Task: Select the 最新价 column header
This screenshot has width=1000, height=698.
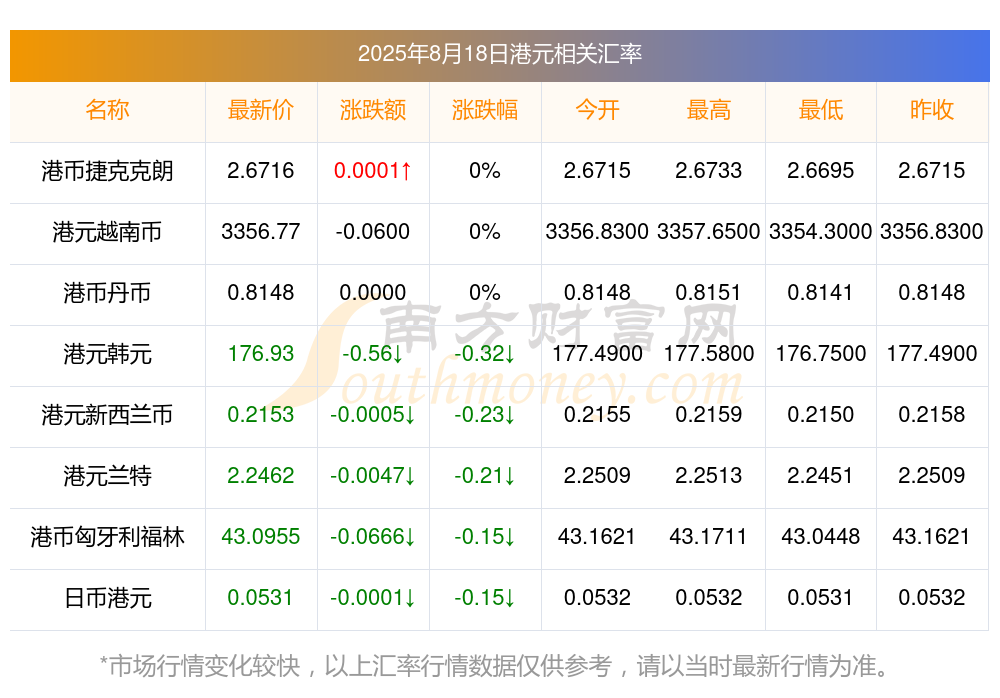Action: click(x=261, y=110)
